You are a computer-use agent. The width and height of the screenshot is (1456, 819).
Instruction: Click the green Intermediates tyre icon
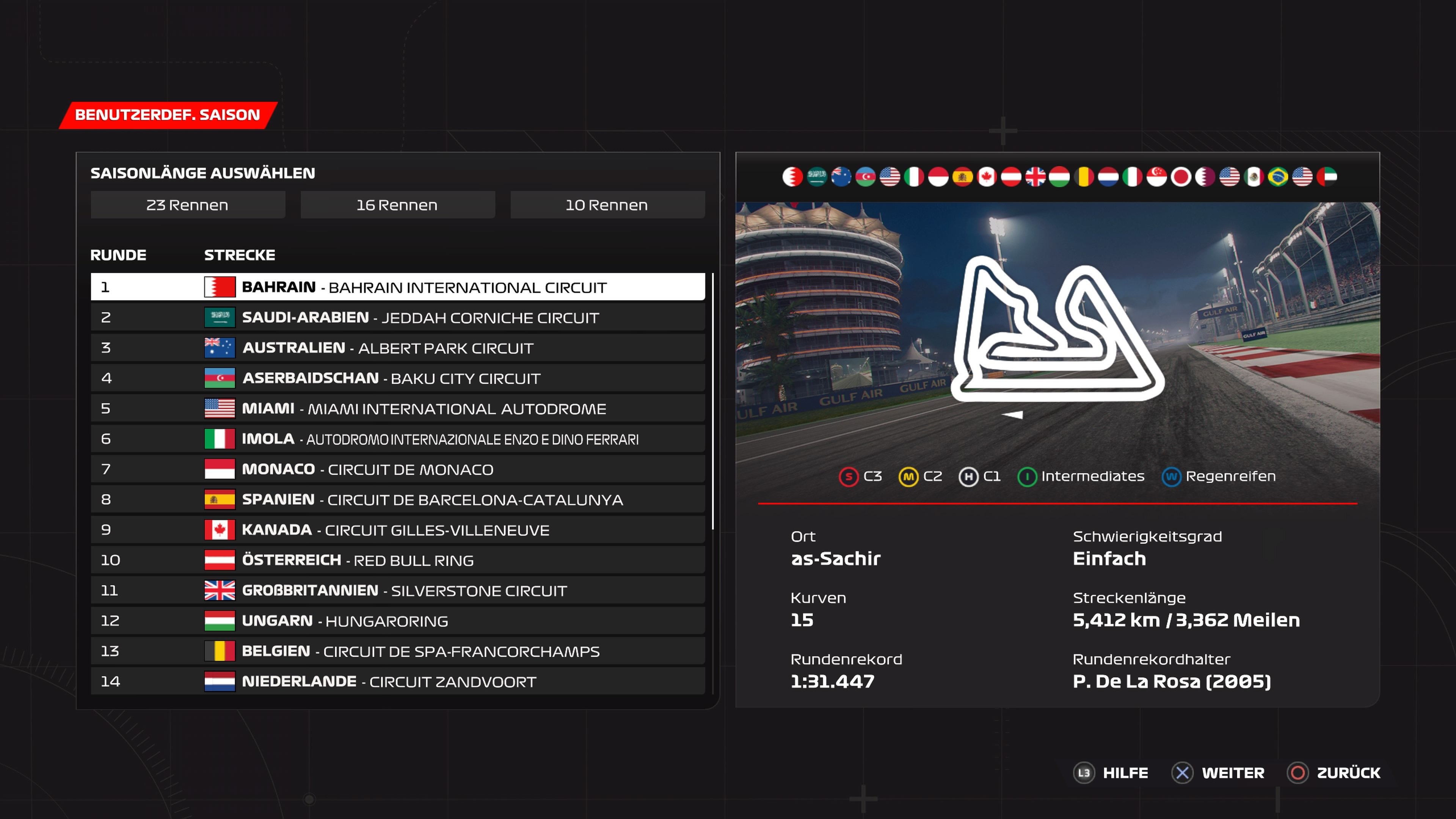[x=1027, y=477]
